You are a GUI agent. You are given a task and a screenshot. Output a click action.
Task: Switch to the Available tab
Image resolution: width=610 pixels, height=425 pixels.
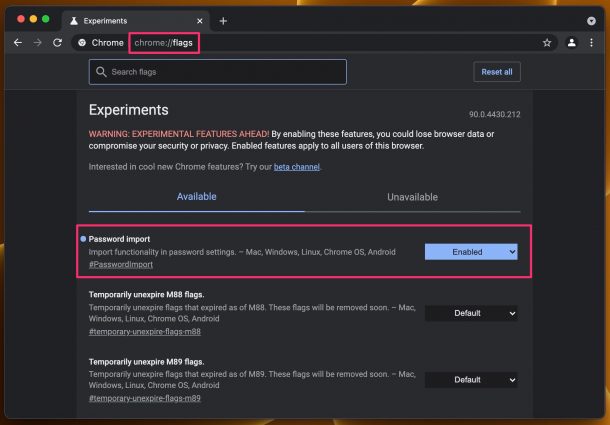(x=196, y=197)
